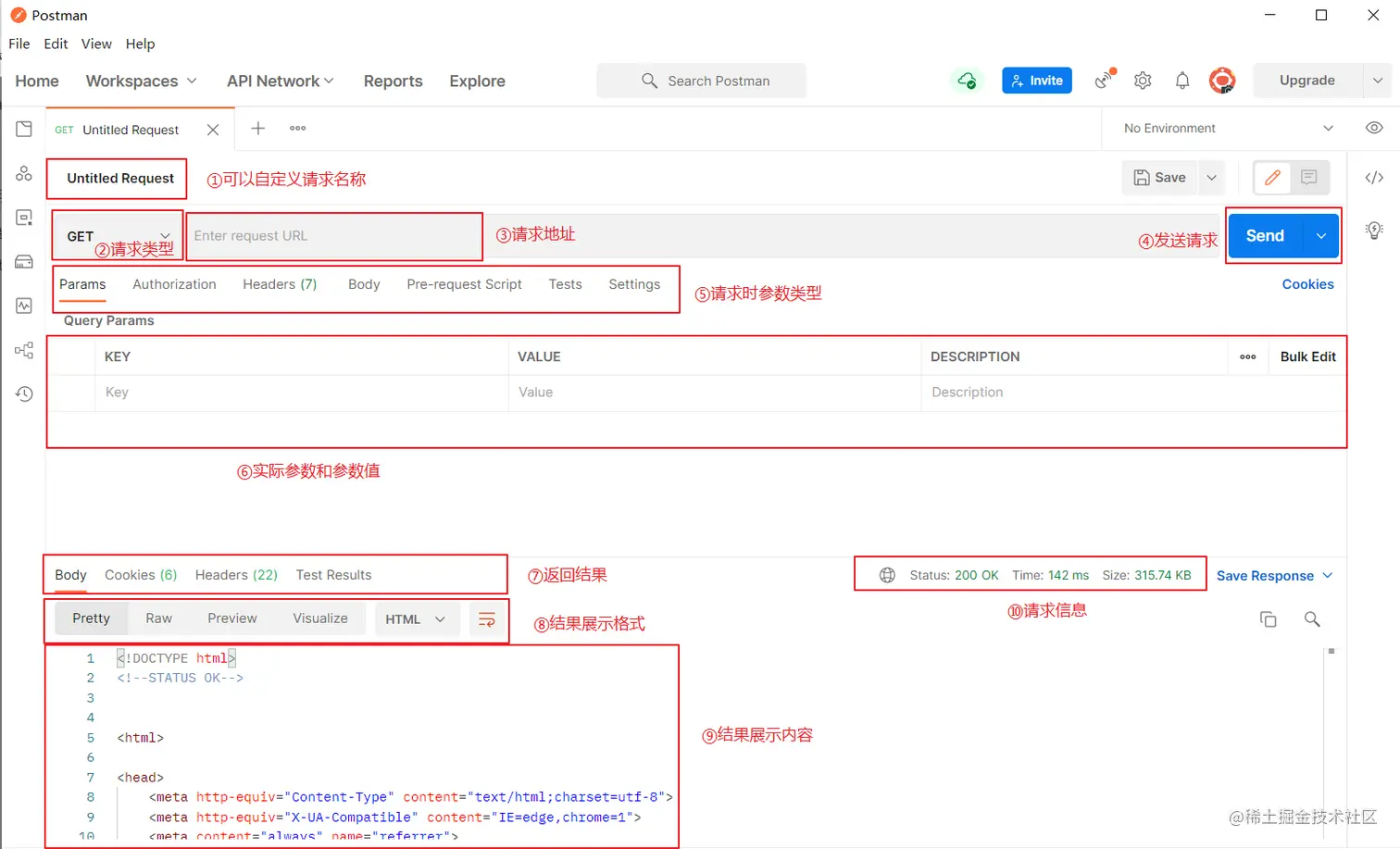This screenshot has height=849, width=1400.
Task: Open the File menu
Action: tap(19, 44)
